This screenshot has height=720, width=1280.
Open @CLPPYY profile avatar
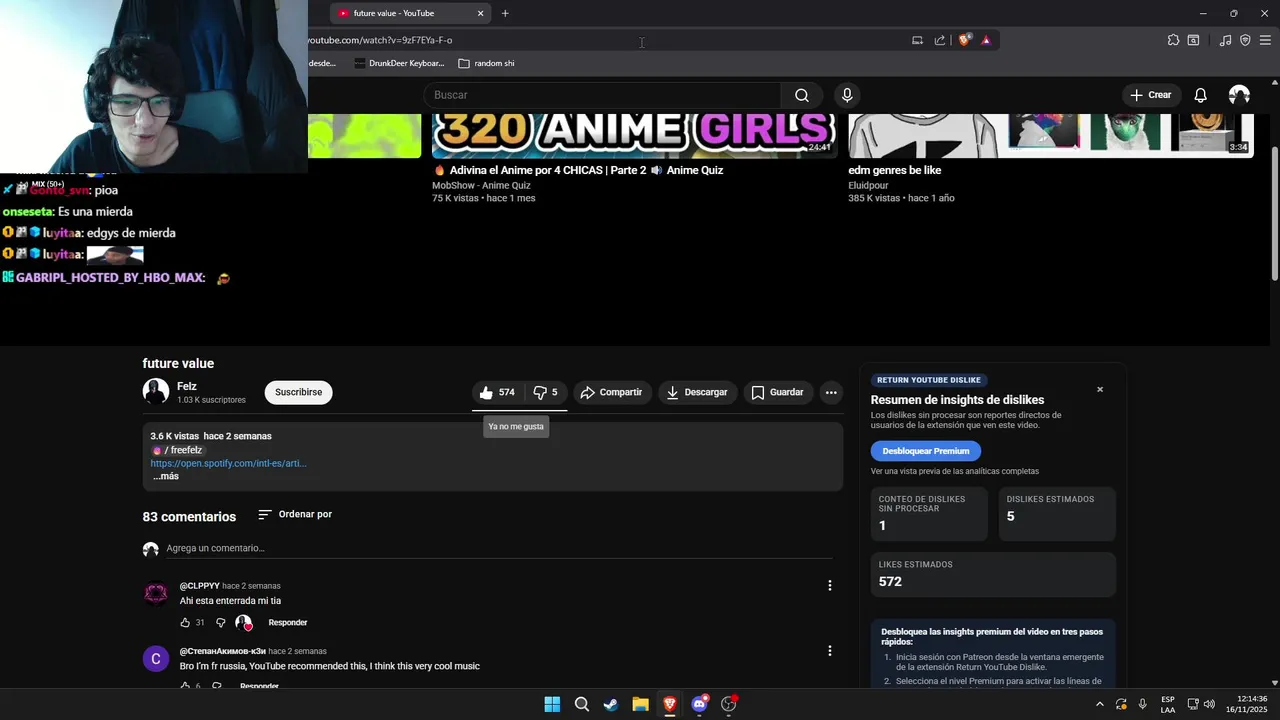(x=156, y=594)
